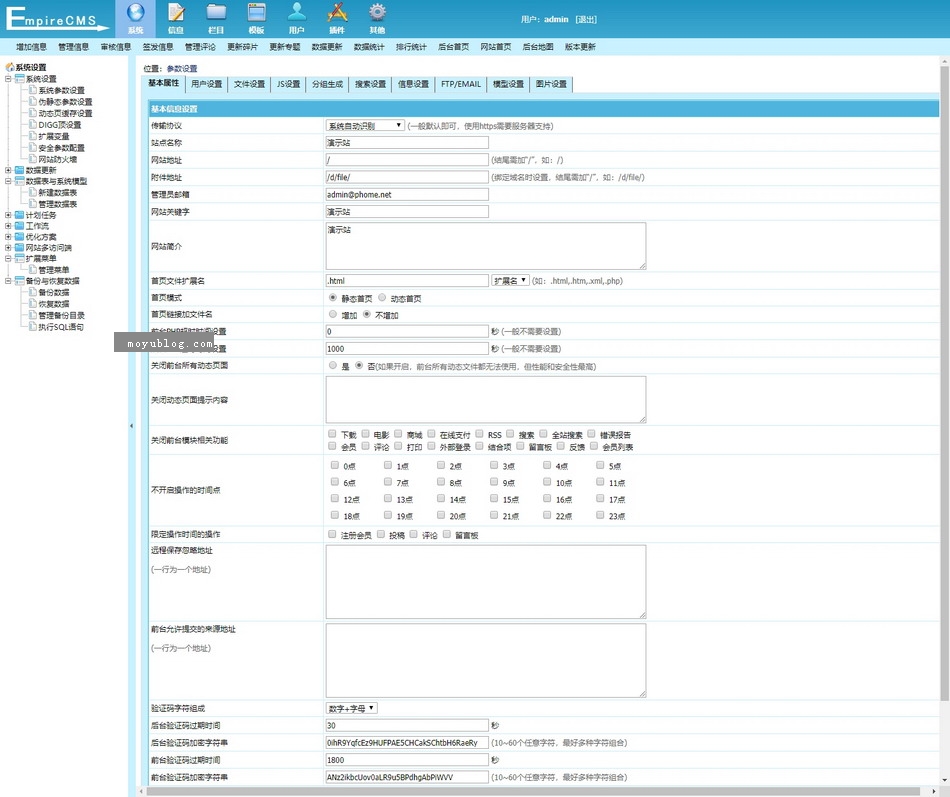Click the folder icon next to 计划任务
Image resolution: width=950 pixels, height=797 pixels.
point(19,215)
